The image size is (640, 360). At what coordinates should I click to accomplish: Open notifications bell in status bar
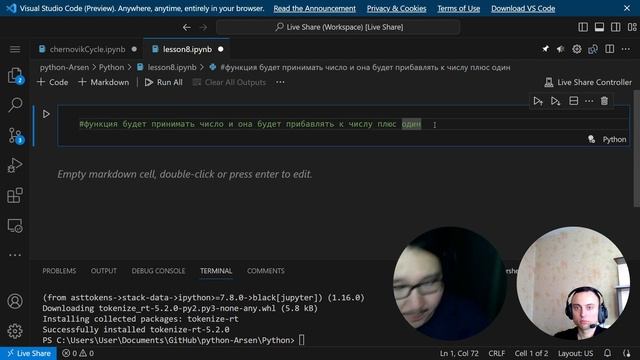tap(607, 353)
